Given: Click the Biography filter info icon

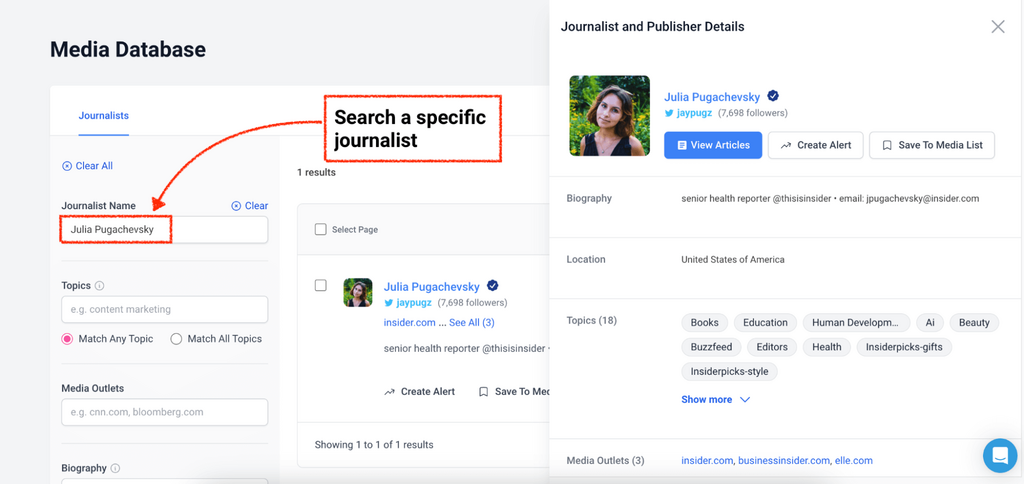Looking at the screenshot, I should 116,468.
